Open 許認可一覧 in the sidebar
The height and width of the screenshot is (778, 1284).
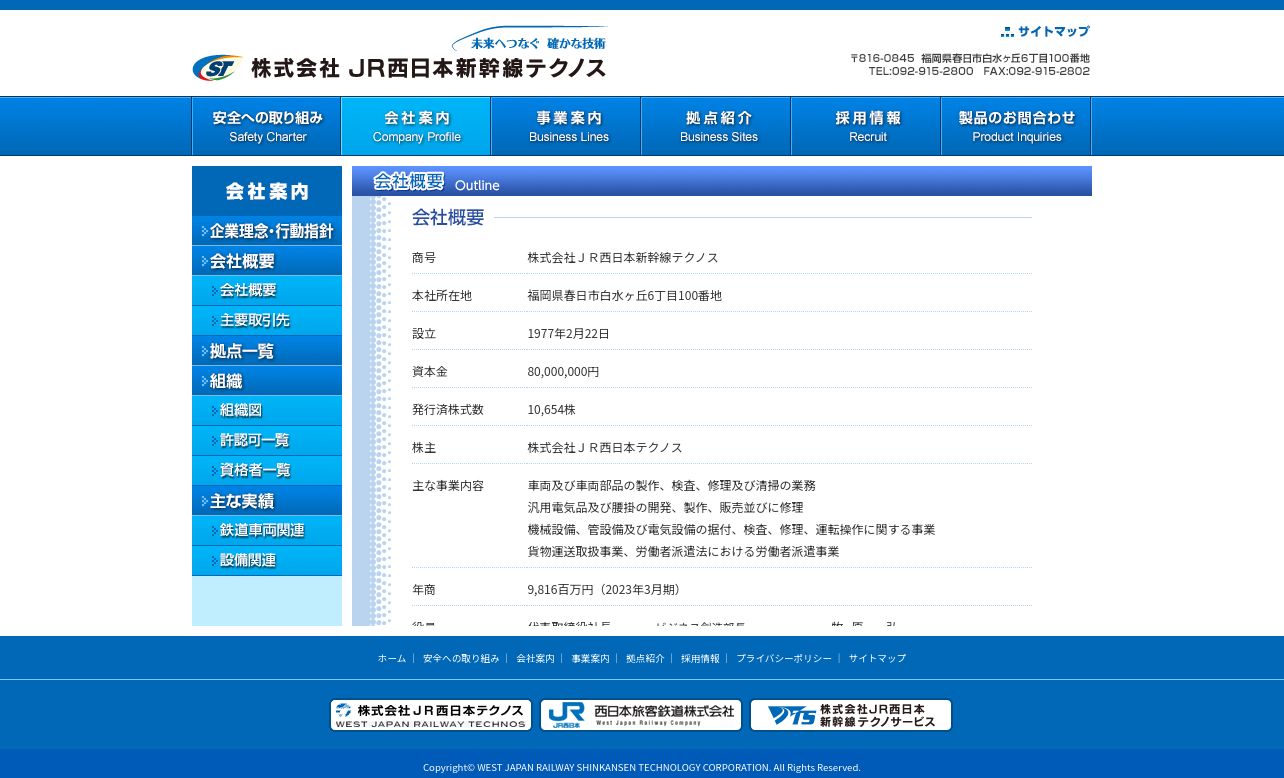tap(267, 441)
